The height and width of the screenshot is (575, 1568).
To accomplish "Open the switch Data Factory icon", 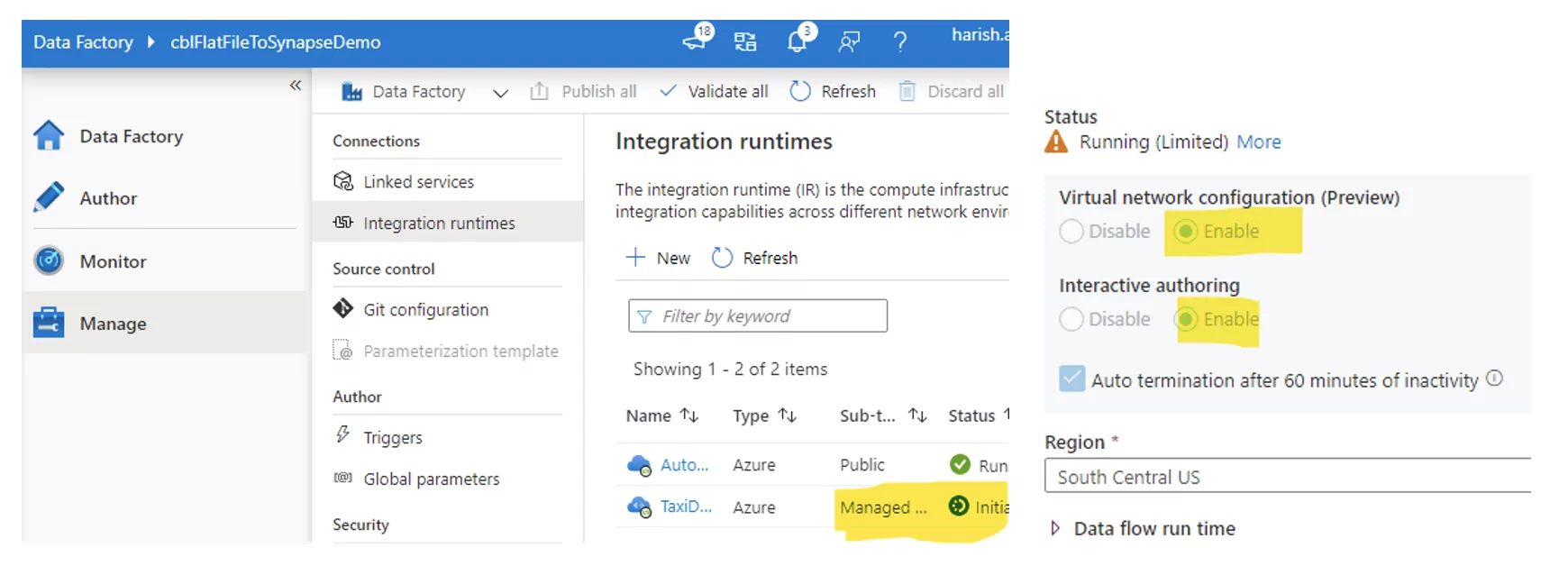I will [x=745, y=41].
